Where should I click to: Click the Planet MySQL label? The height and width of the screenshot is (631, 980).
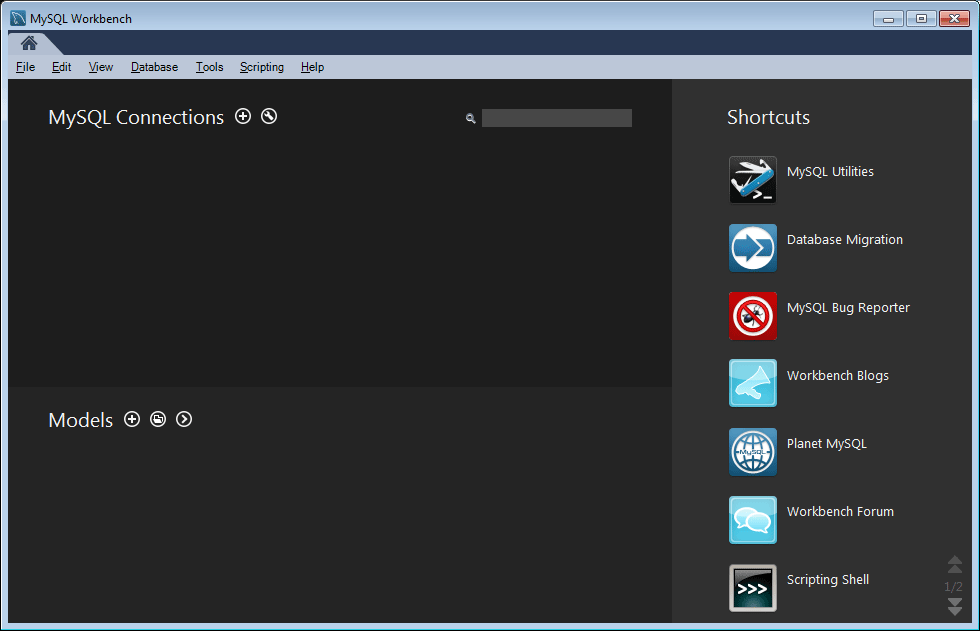coord(826,444)
